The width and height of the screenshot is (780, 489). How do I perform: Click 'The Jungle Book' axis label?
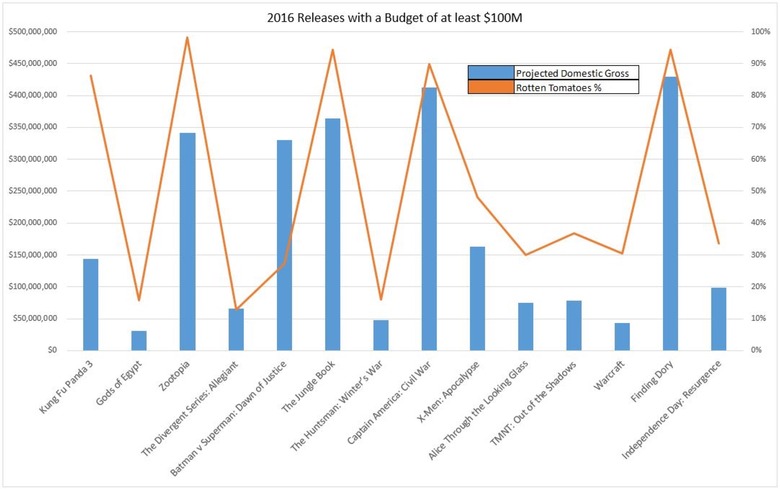tap(308, 386)
